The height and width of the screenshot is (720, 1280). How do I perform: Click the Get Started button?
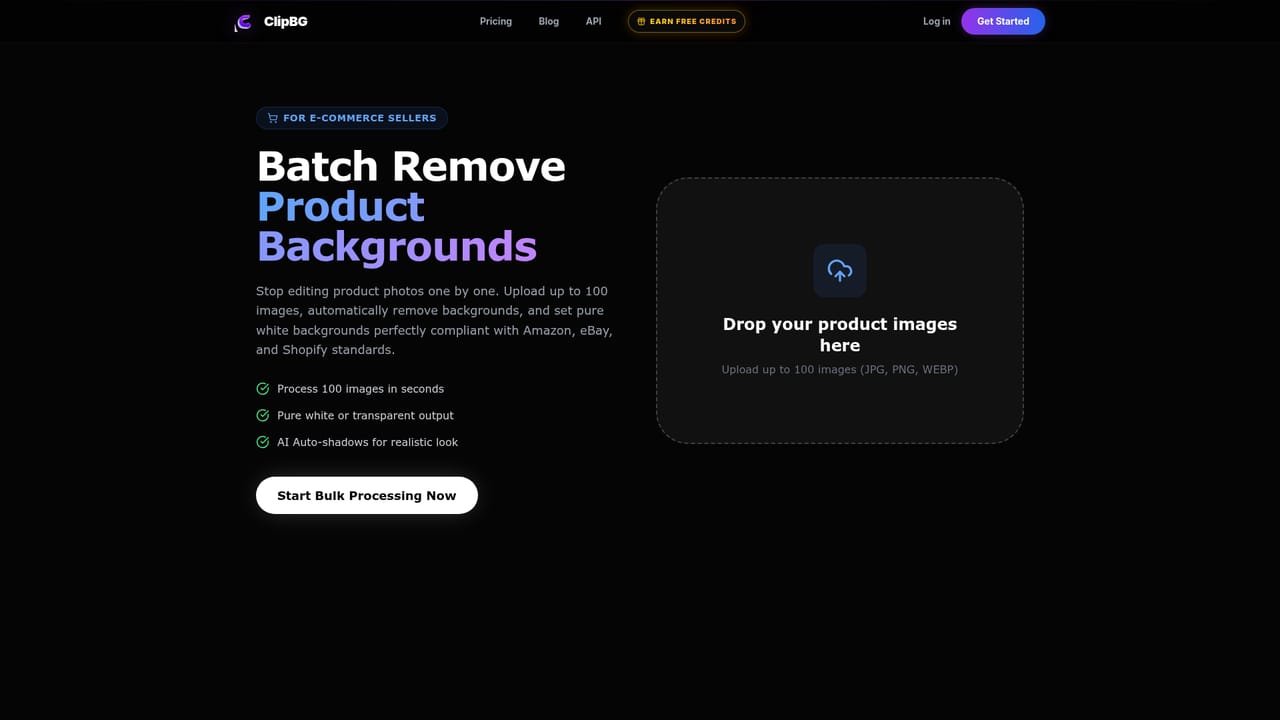1003,21
